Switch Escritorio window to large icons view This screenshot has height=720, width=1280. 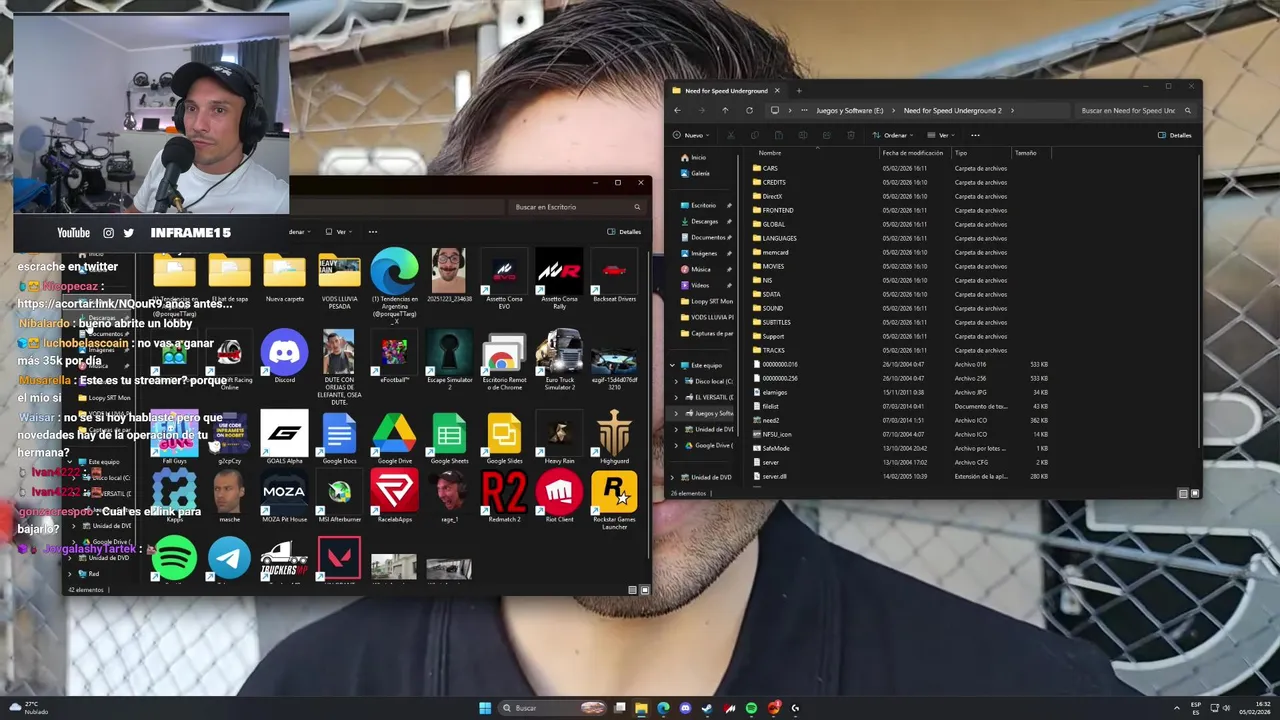point(644,590)
